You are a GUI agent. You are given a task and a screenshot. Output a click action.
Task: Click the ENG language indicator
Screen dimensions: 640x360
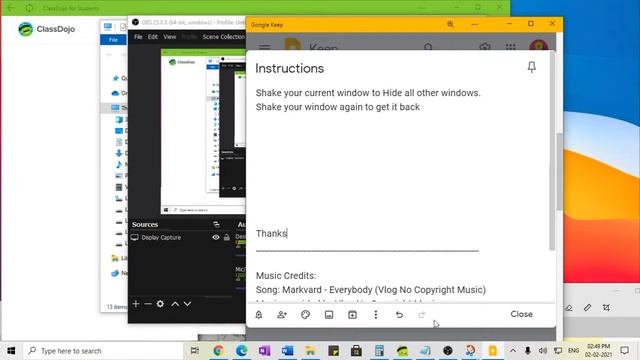pos(573,351)
